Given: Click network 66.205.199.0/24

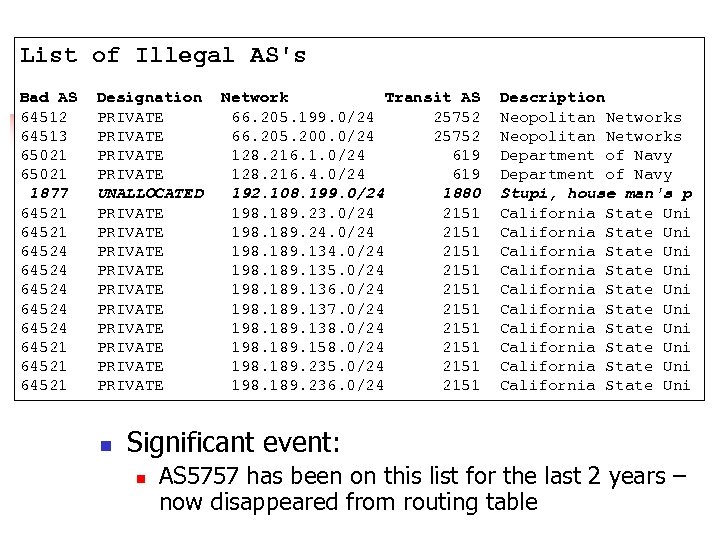Looking at the screenshot, I should pos(303,117).
